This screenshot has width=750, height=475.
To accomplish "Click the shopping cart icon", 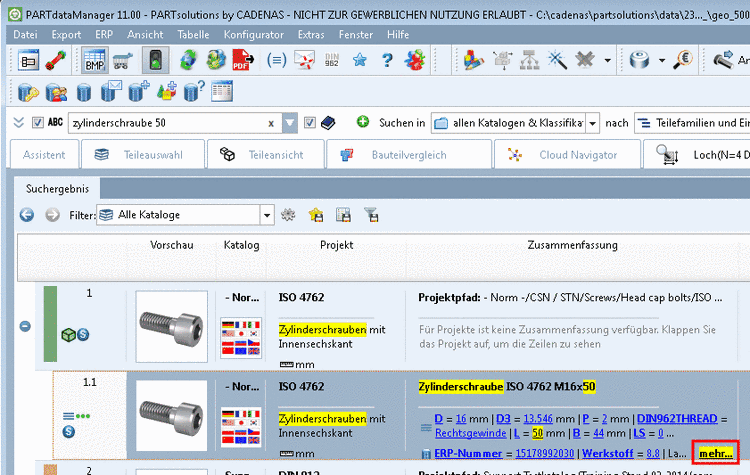I will (x=122, y=61).
